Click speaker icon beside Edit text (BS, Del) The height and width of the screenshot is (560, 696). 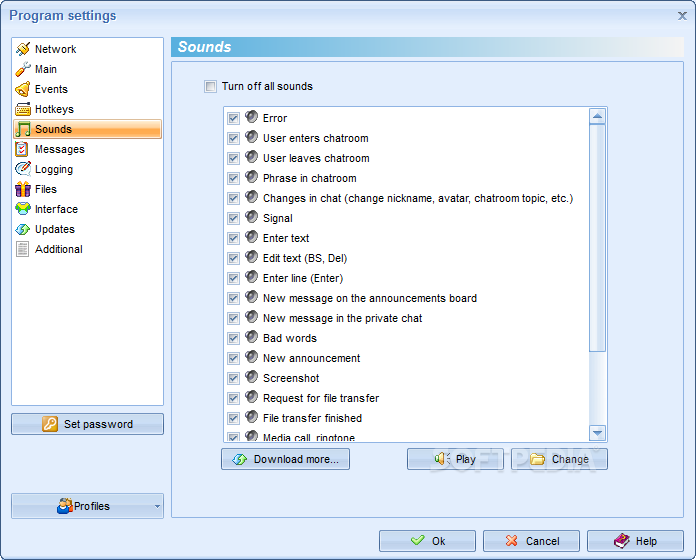252,257
